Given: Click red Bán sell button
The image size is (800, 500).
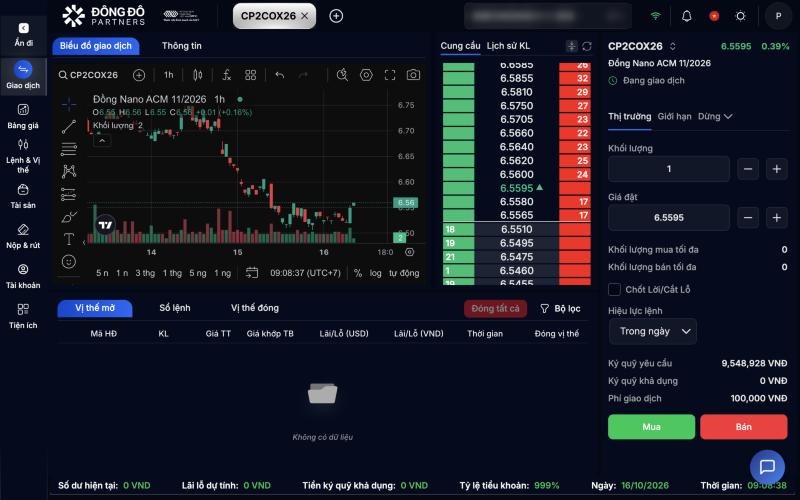Looking at the screenshot, I should pos(744,427).
